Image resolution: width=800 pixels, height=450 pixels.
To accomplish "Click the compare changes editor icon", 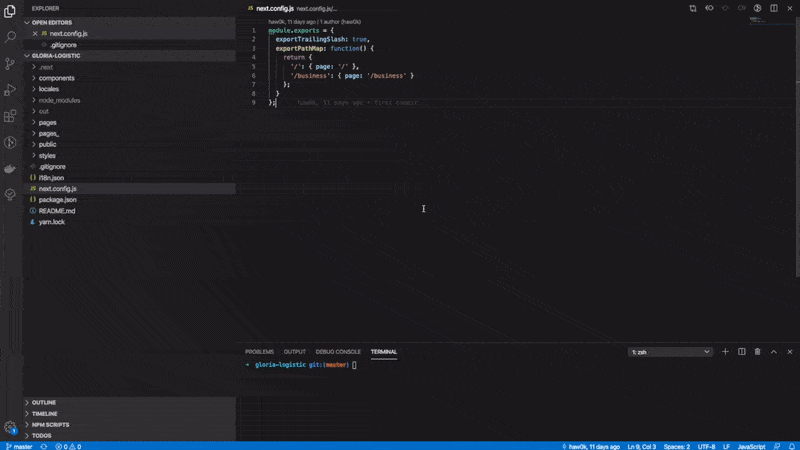I will [x=692, y=8].
